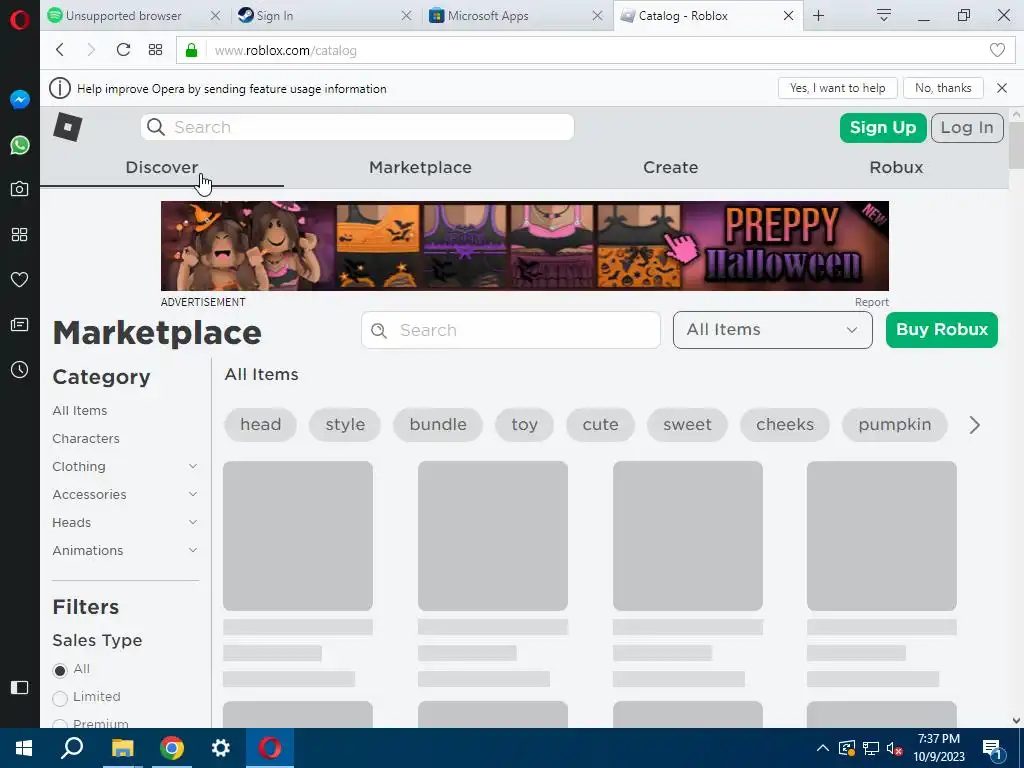The width and height of the screenshot is (1024, 768).
Task: Select the Characters category link
Action: click(86, 439)
